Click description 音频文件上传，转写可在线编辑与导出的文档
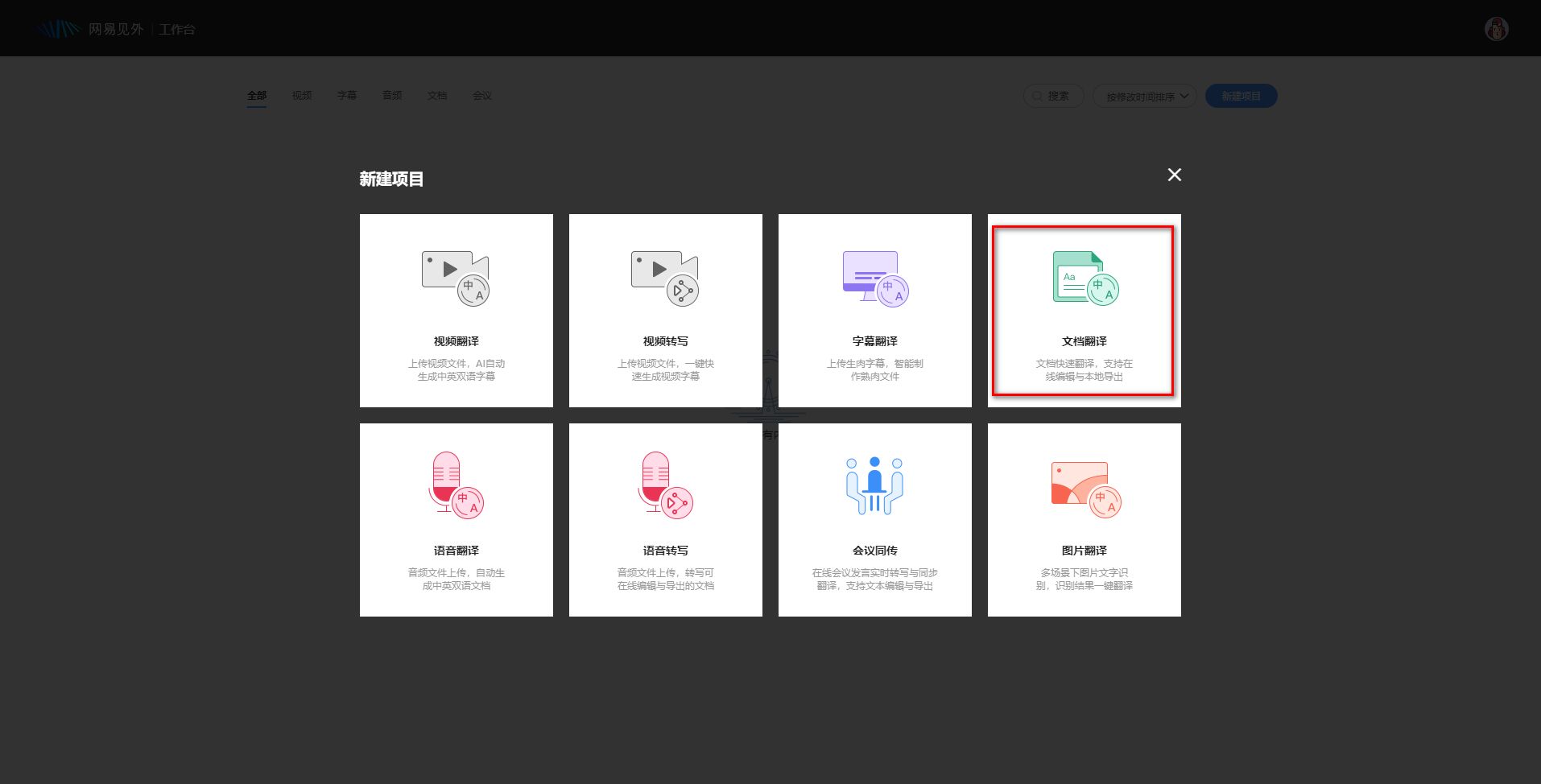This screenshot has width=1541, height=784. click(666, 580)
